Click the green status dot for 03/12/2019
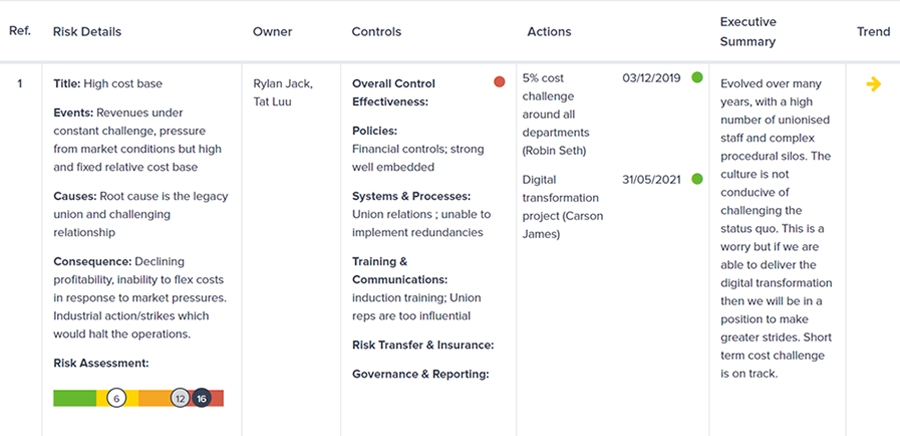 (x=697, y=77)
